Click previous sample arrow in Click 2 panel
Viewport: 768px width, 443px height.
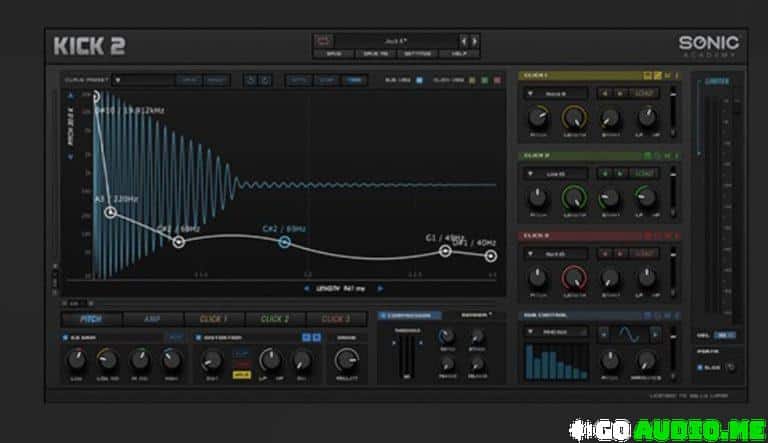tap(605, 173)
